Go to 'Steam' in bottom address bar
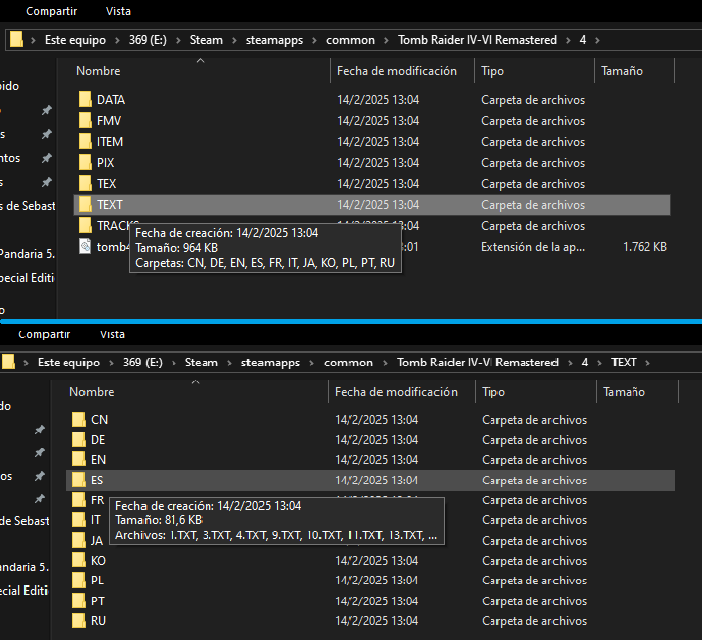The height and width of the screenshot is (640, 702). click(x=201, y=362)
